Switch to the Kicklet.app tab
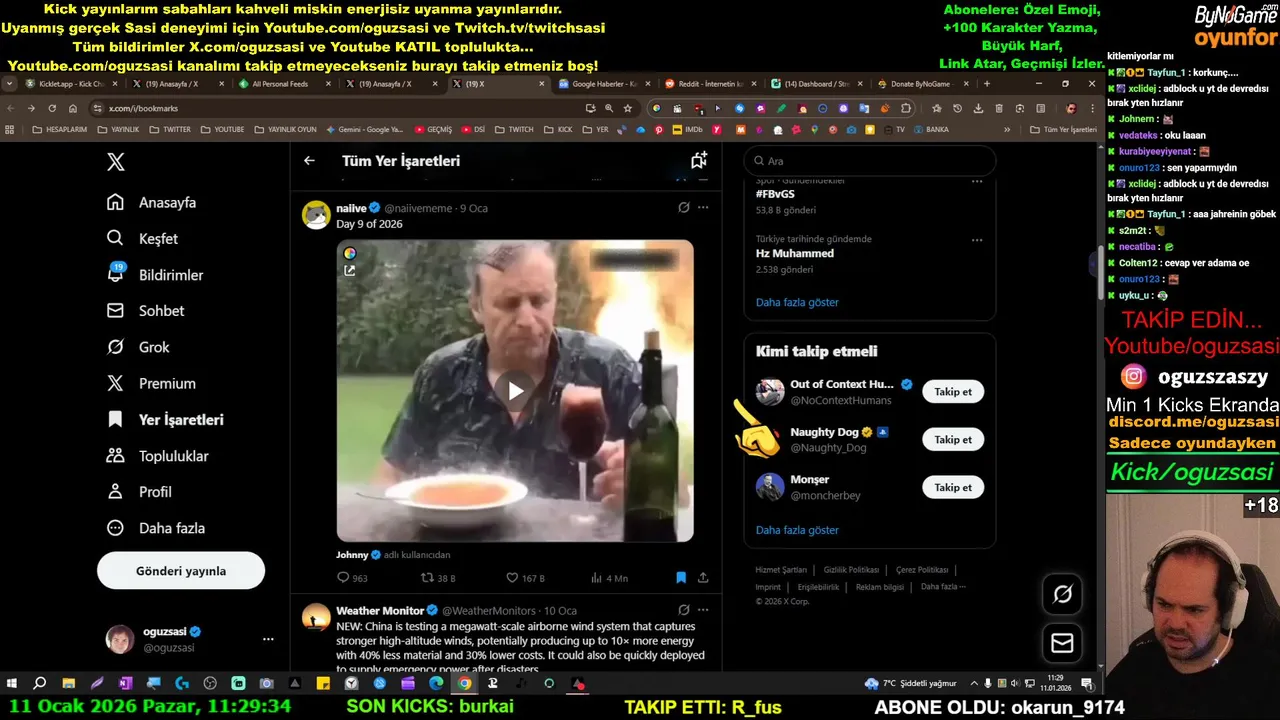The width and height of the screenshot is (1280, 720). [x=71, y=84]
